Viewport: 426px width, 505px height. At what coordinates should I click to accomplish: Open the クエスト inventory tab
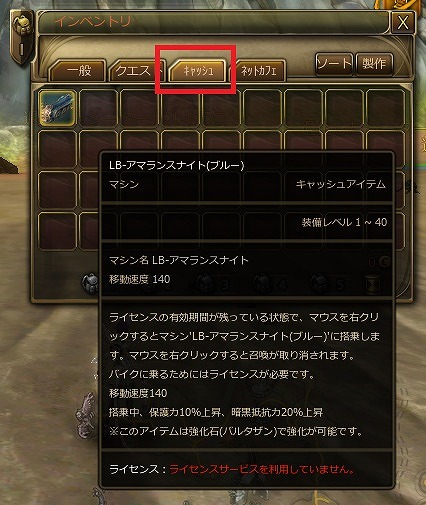[x=137, y=71]
